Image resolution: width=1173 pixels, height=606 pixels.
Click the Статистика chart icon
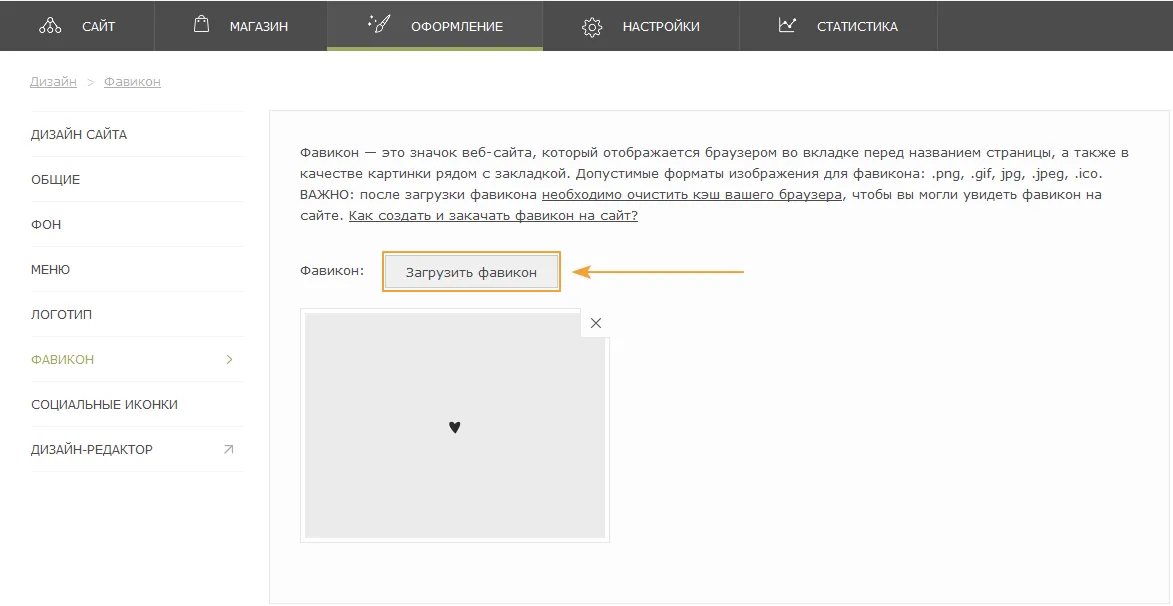click(786, 25)
